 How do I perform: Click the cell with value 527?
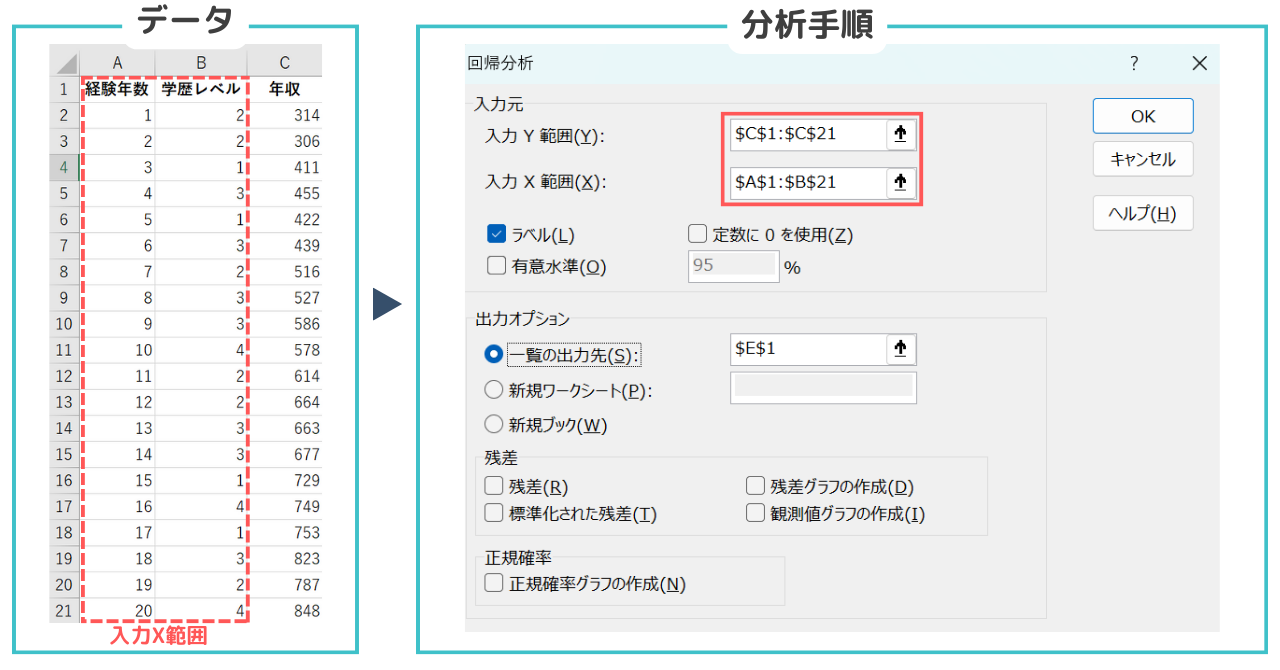285,298
